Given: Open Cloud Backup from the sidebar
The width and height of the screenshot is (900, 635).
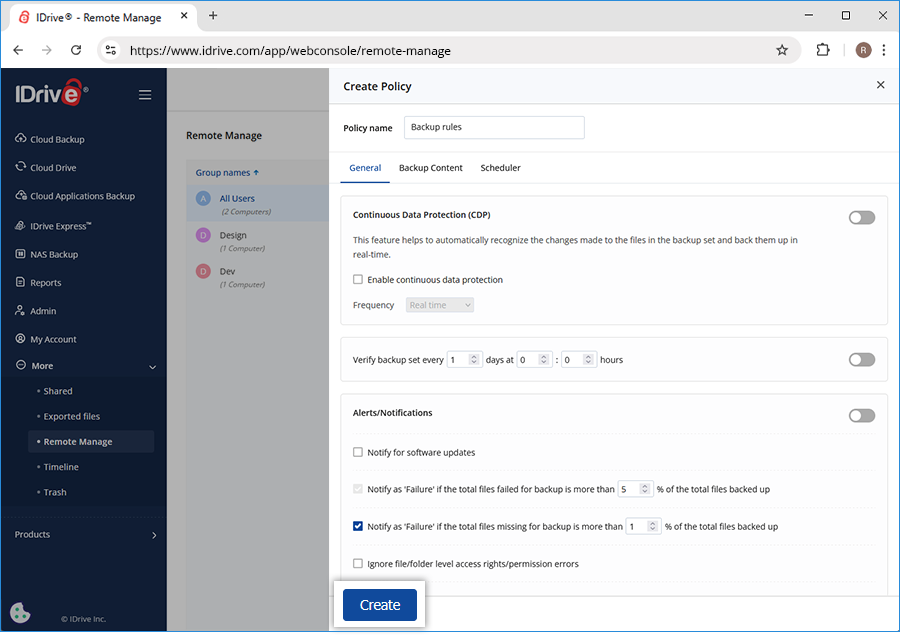Looking at the screenshot, I should click(x=50, y=139).
